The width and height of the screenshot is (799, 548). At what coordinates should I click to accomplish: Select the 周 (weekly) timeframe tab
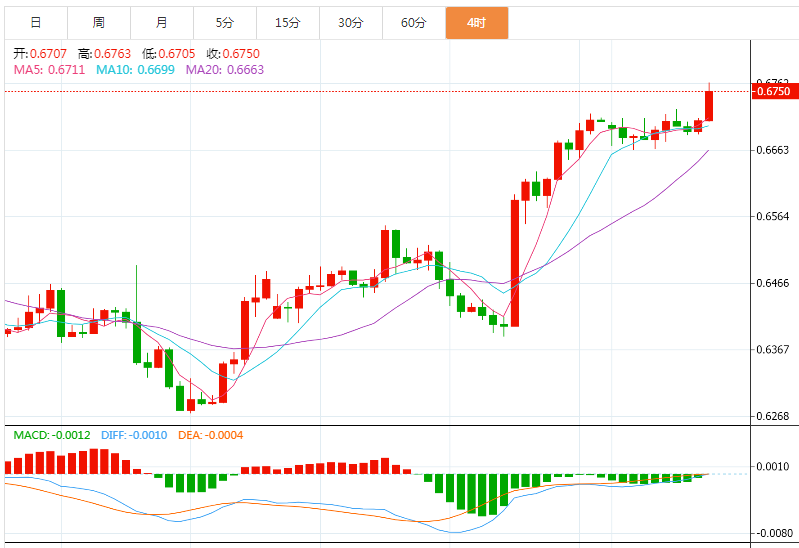coord(98,23)
